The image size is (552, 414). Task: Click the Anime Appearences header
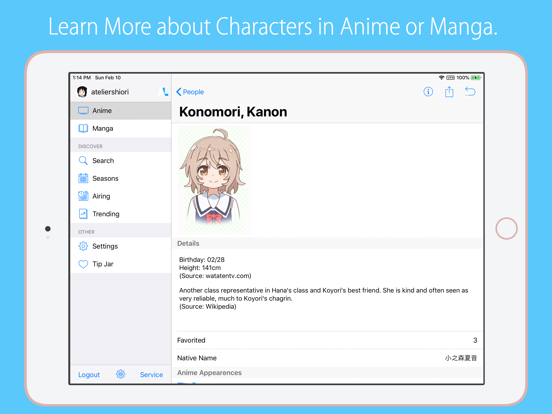coord(328,373)
